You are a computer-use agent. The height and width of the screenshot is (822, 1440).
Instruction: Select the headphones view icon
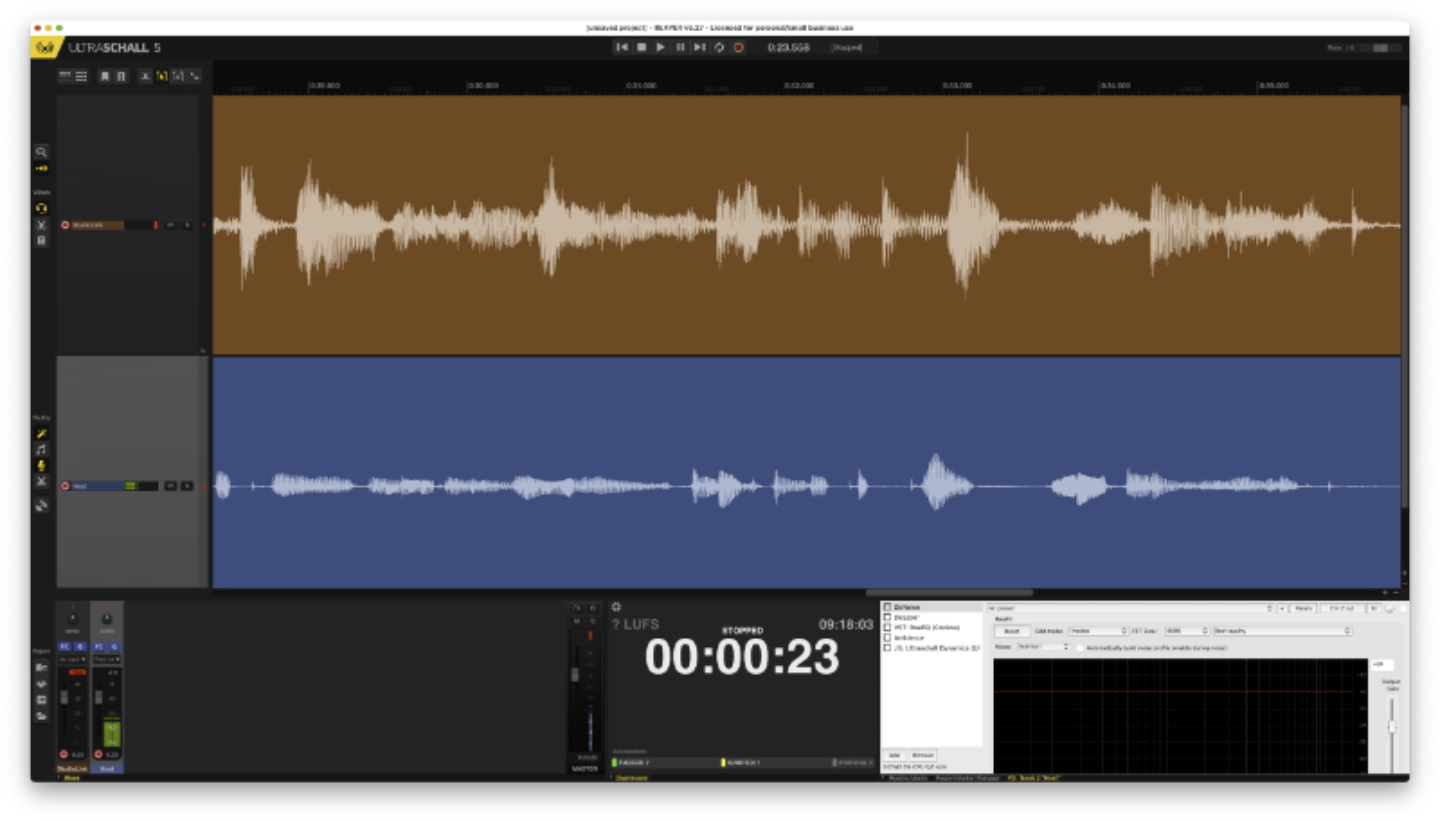(x=41, y=208)
